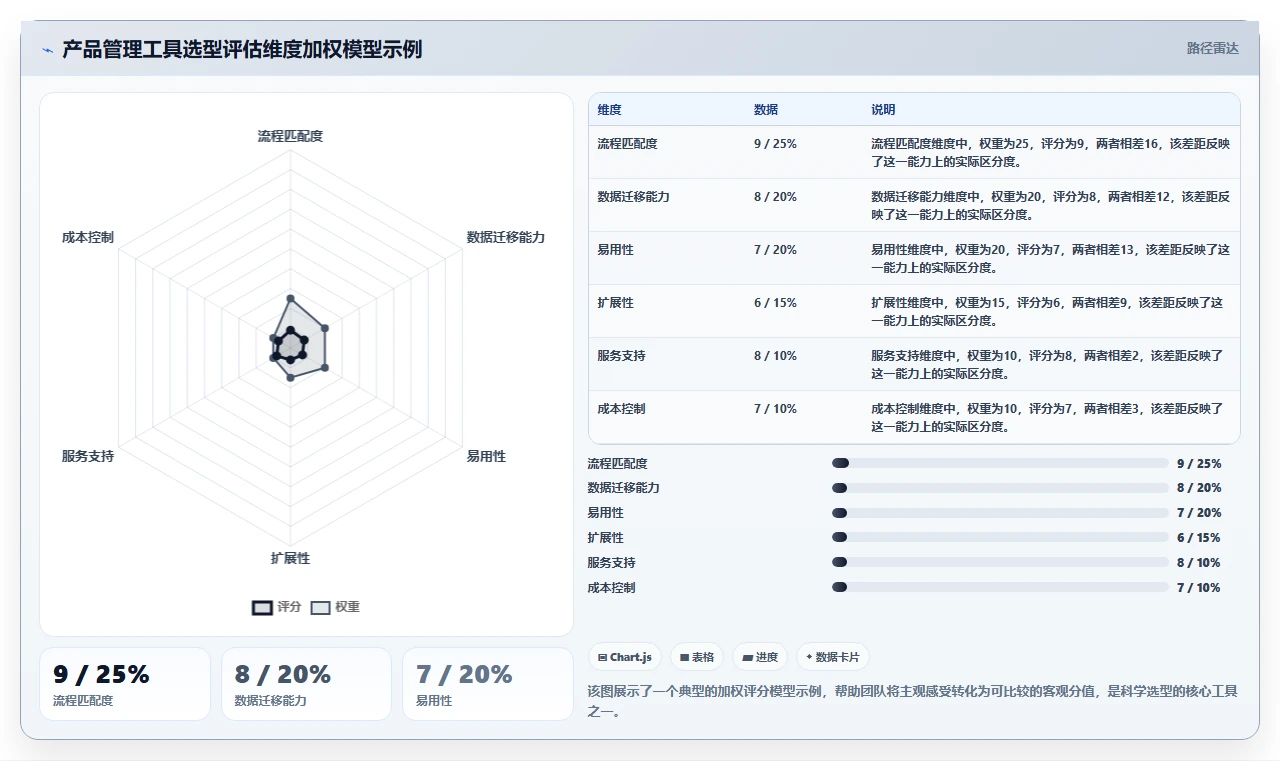Click the page title 产品管理工具选型评估维度加权模型示例
1280x761 pixels.
pos(242,49)
